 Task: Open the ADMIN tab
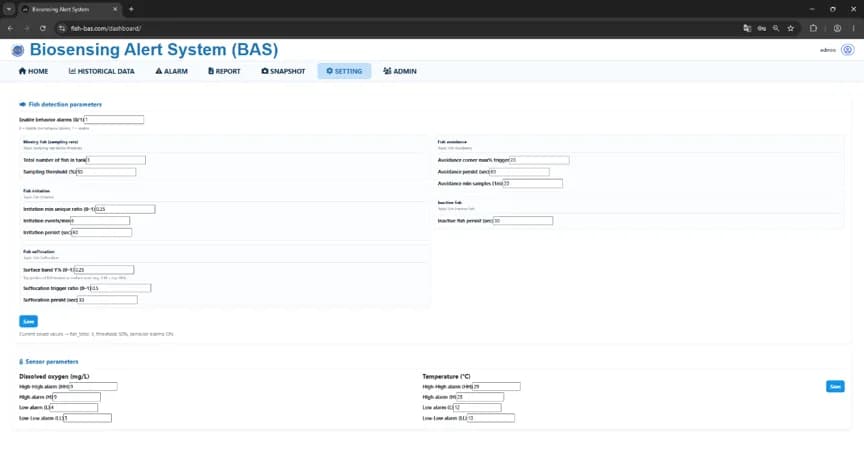400,71
